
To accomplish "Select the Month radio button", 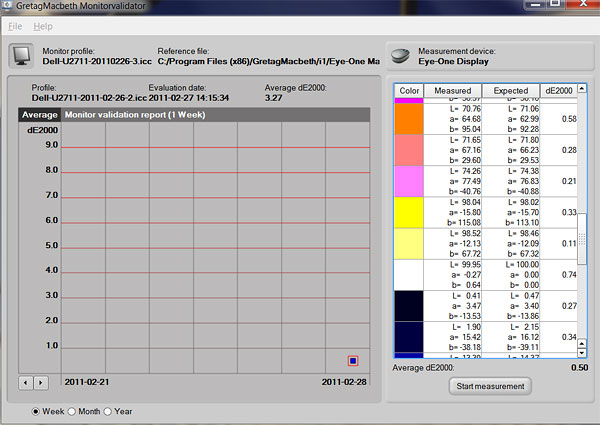I will point(72,412).
